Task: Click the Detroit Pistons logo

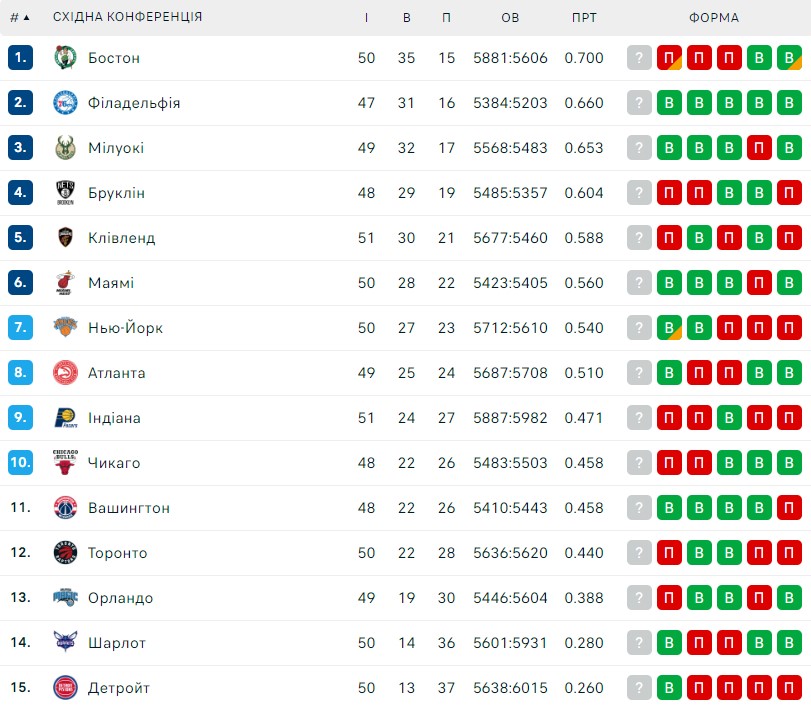Action: click(65, 687)
